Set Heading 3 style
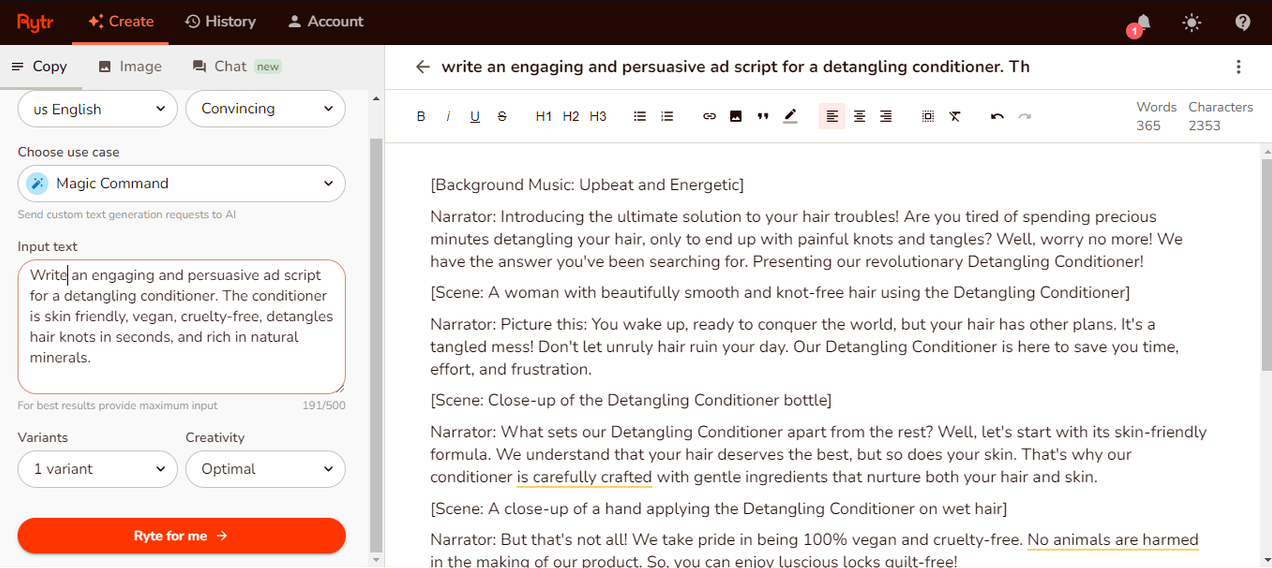The image size is (1272, 568). pos(598,116)
